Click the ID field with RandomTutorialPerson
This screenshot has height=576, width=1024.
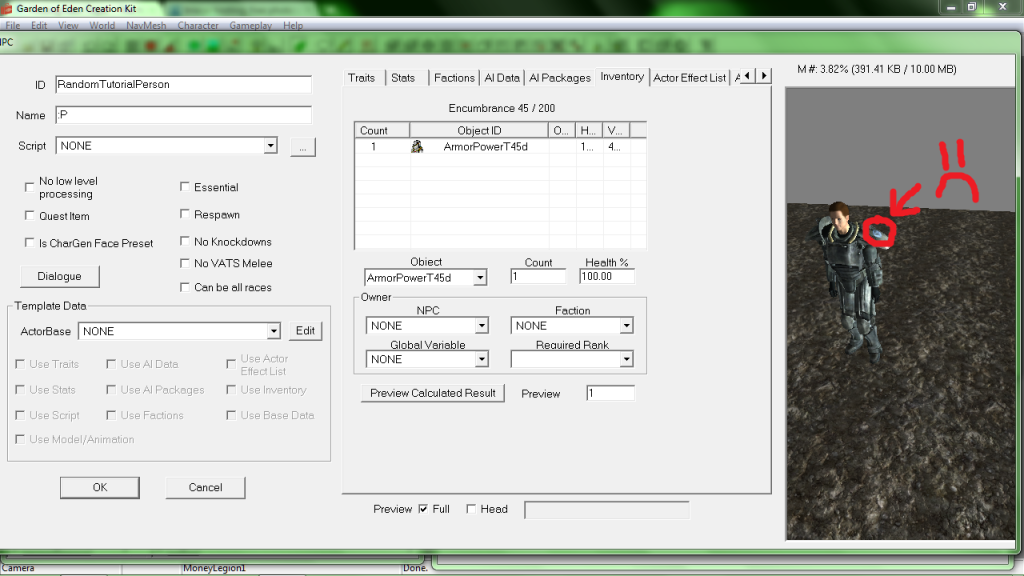[184, 84]
